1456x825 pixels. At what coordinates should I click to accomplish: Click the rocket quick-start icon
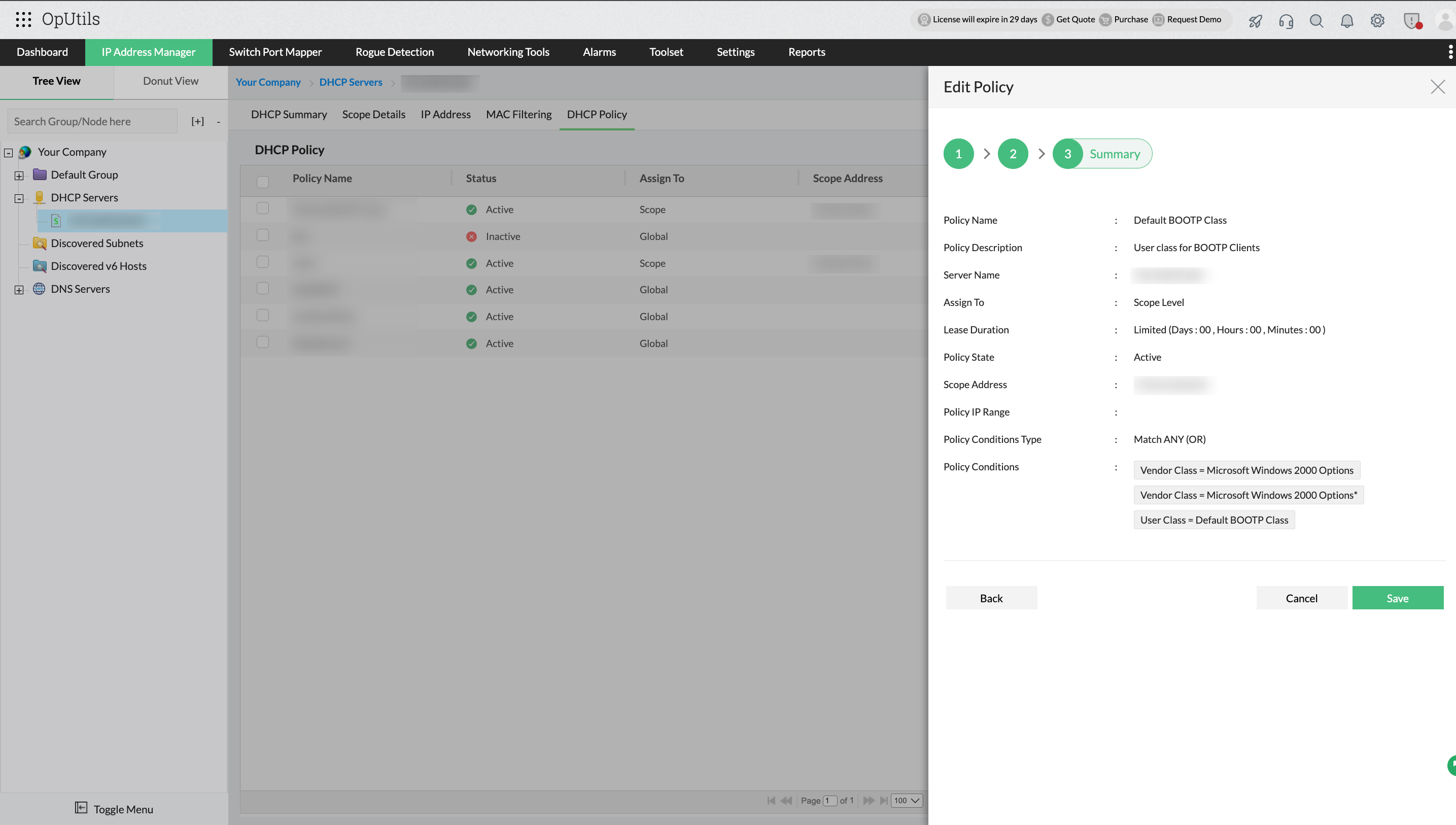[x=1255, y=21]
